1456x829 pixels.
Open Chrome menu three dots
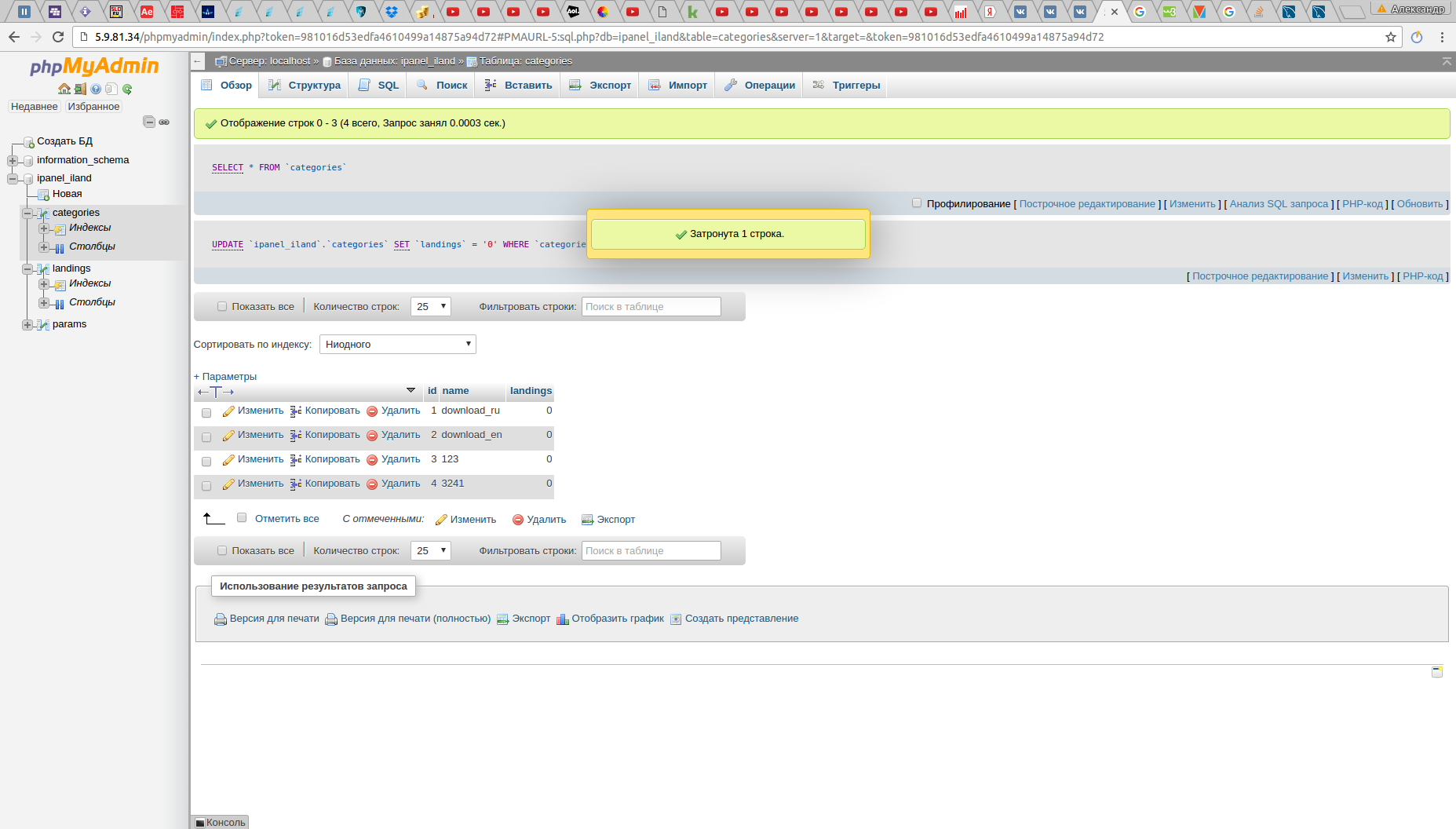[x=1442, y=37]
